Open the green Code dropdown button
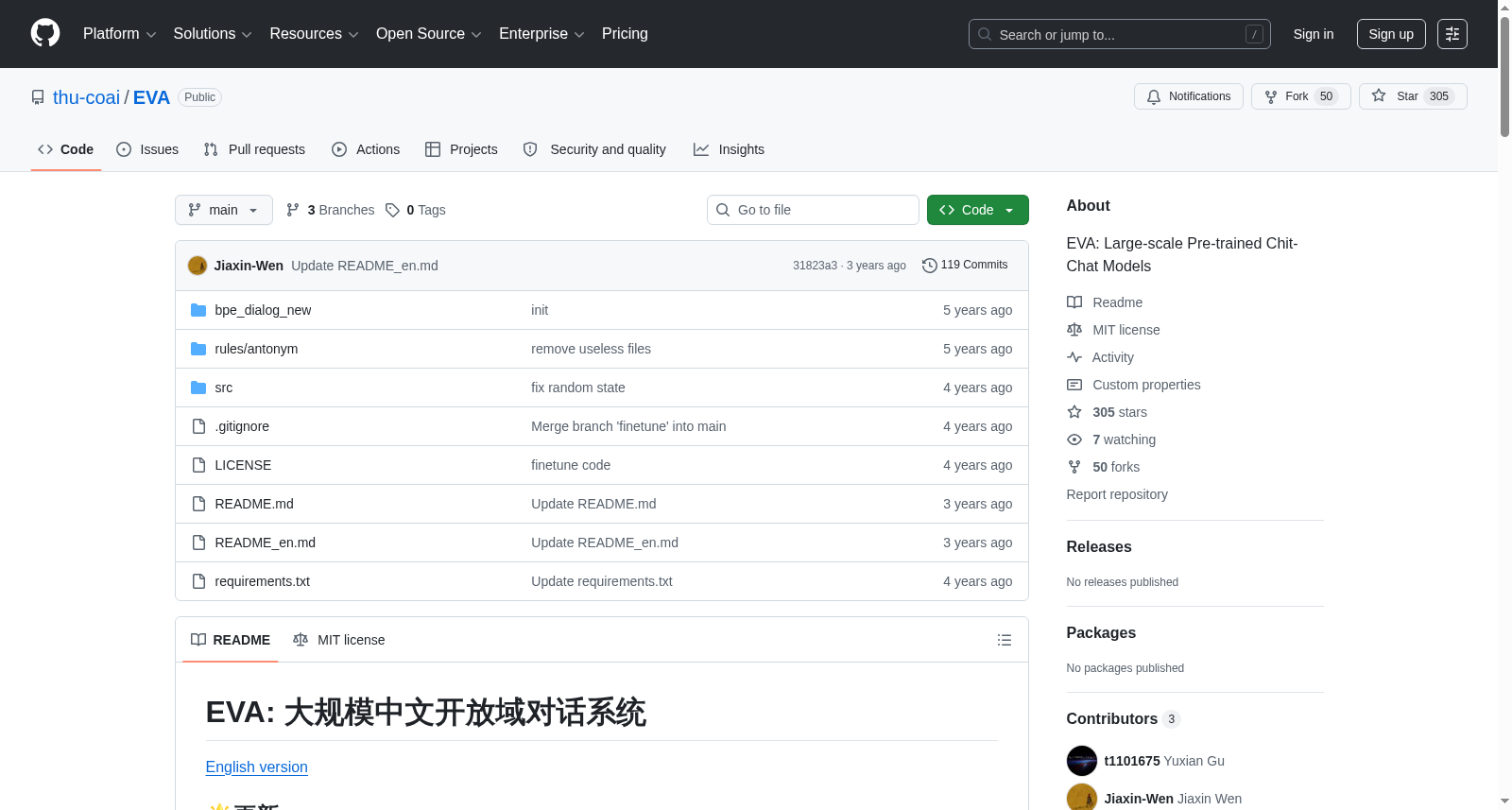Viewport: 1512px width, 810px height. (x=978, y=210)
